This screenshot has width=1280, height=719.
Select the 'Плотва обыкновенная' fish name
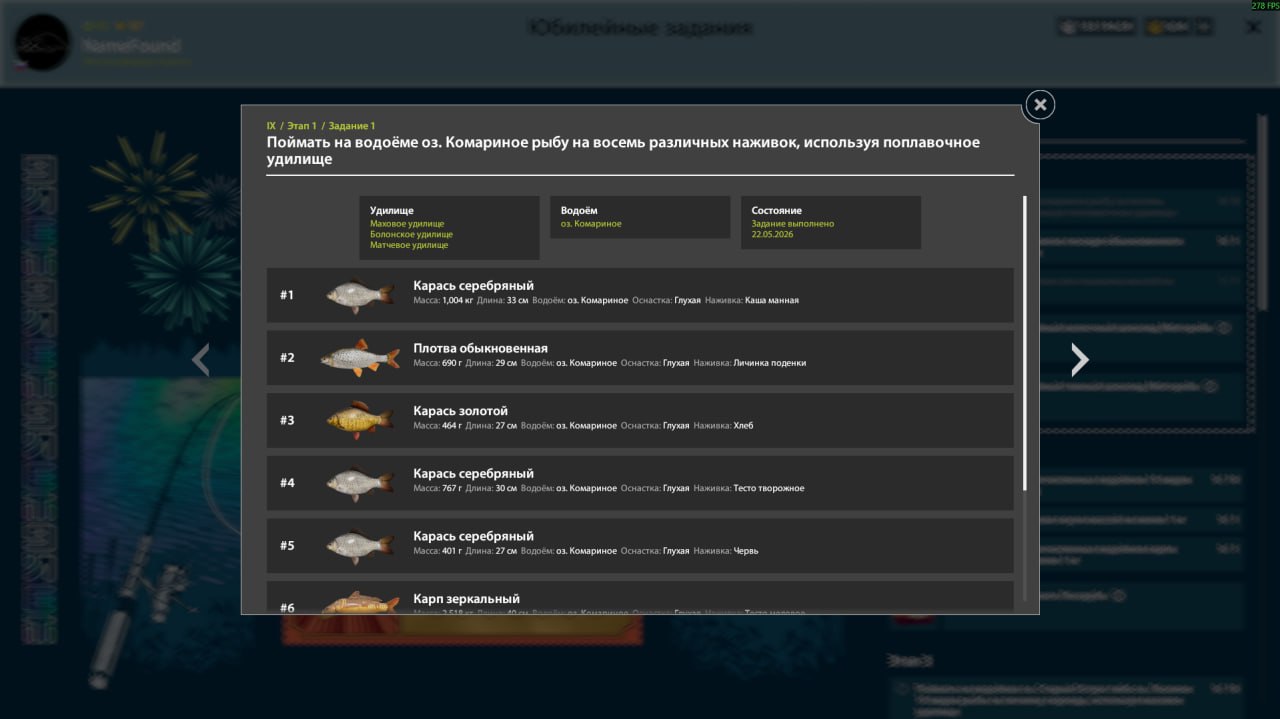pos(481,348)
